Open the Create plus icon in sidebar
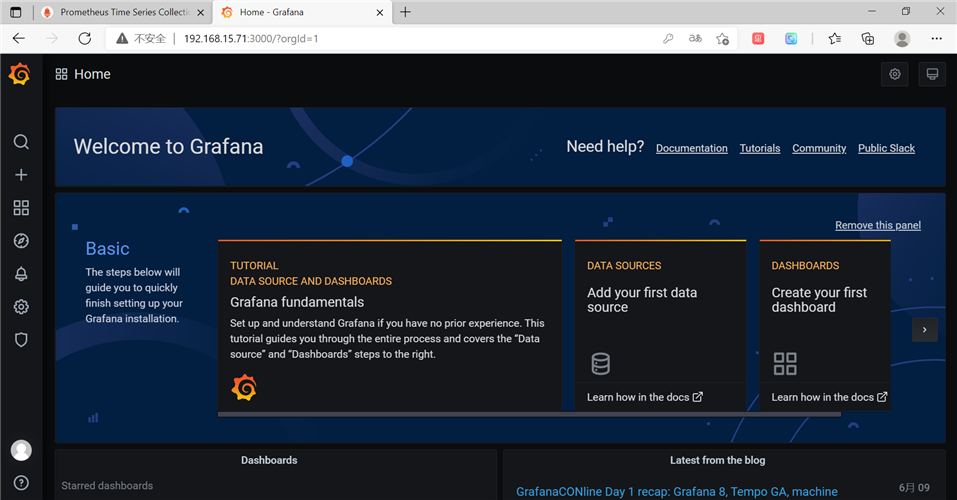The height and width of the screenshot is (500, 957). pos(21,175)
